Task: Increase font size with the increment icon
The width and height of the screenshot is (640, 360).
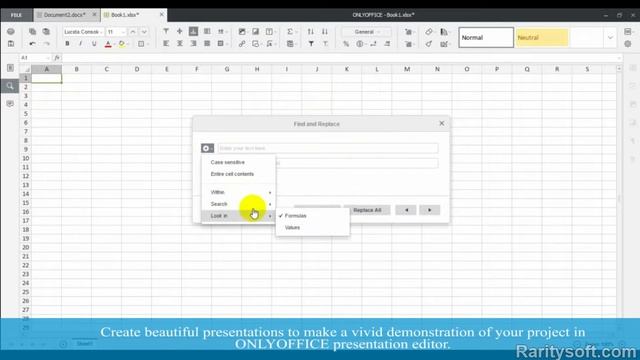Action: 133,31
